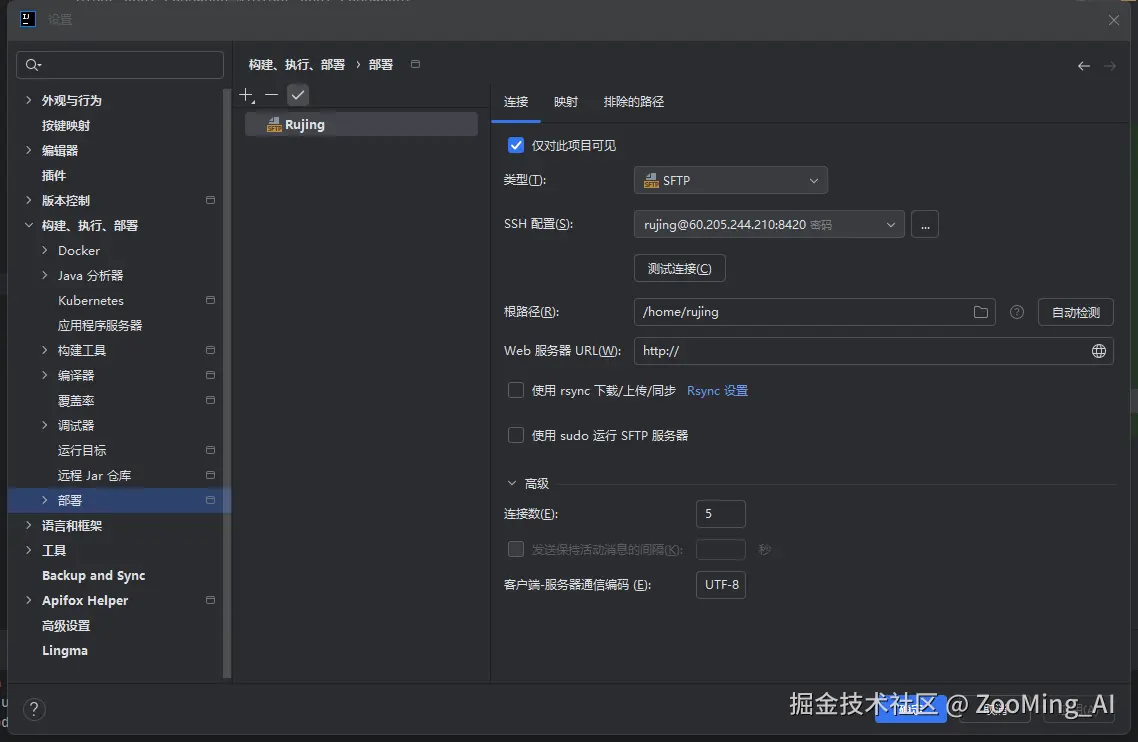Select 高级设置 in settings tree

(x=66, y=626)
